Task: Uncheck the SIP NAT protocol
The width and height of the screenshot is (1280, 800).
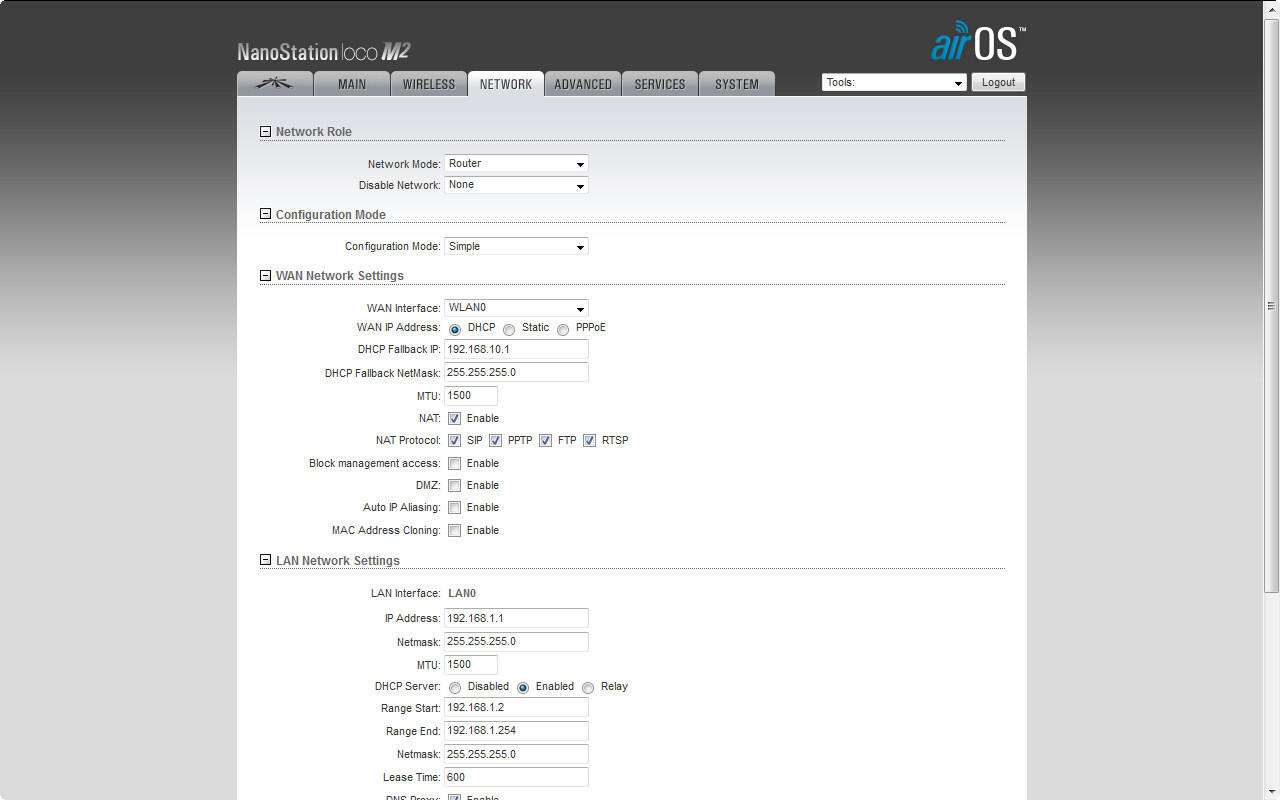Action: click(454, 441)
